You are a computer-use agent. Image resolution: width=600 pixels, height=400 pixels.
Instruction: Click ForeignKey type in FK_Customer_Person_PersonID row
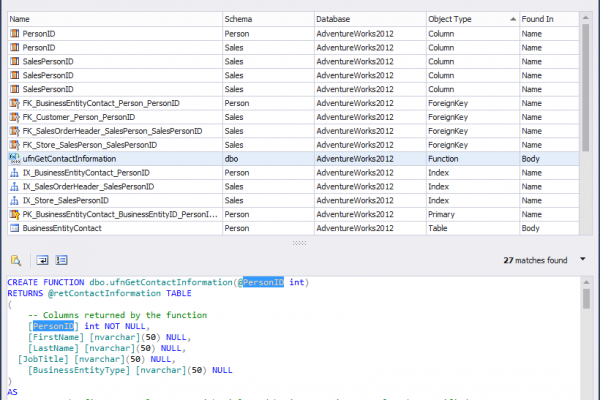point(448,117)
